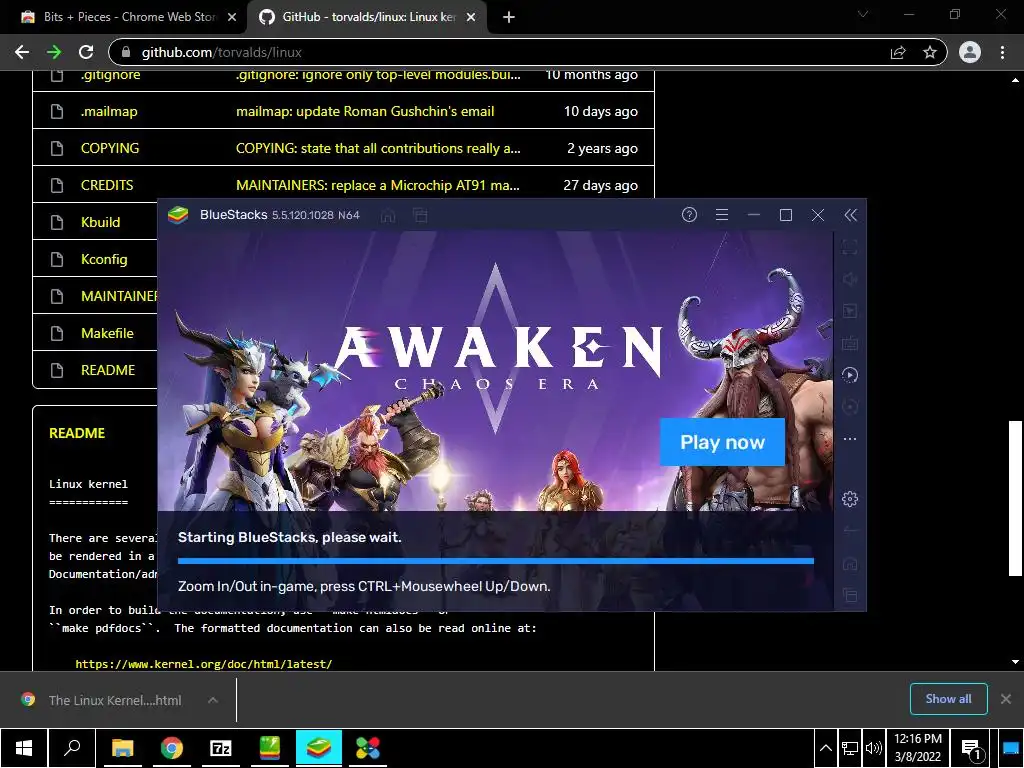This screenshot has width=1024, height=768.
Task: Open the BlueStacks hamburger menu
Action: (722, 215)
